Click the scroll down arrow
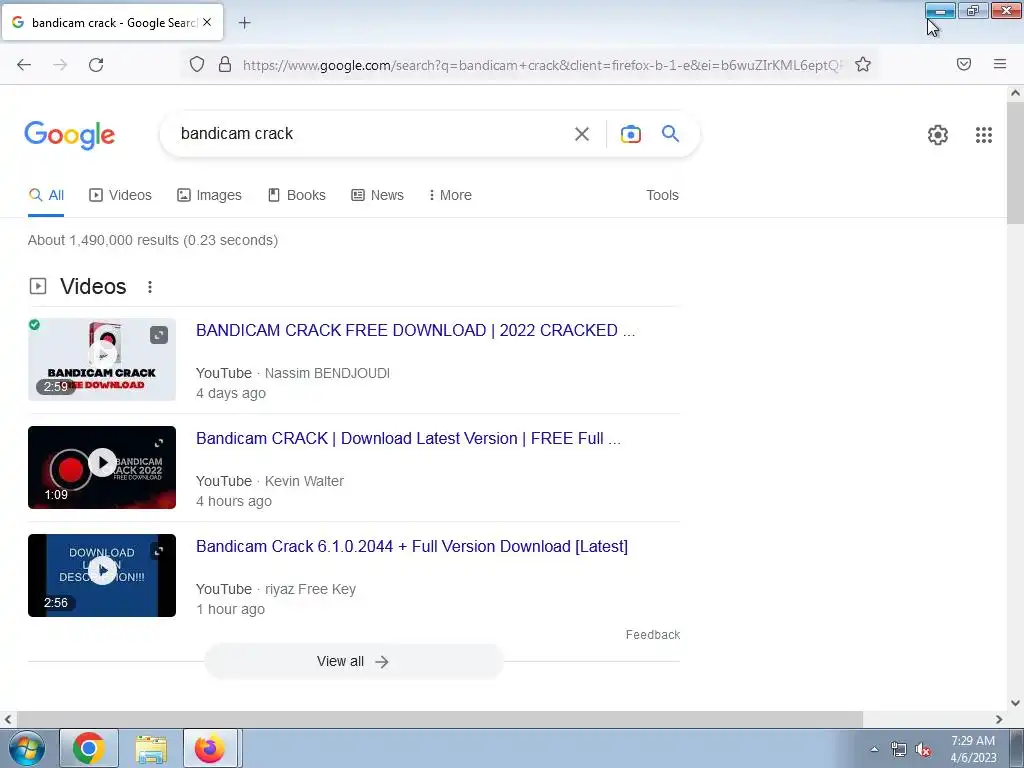The width and height of the screenshot is (1024, 768). click(1015, 703)
